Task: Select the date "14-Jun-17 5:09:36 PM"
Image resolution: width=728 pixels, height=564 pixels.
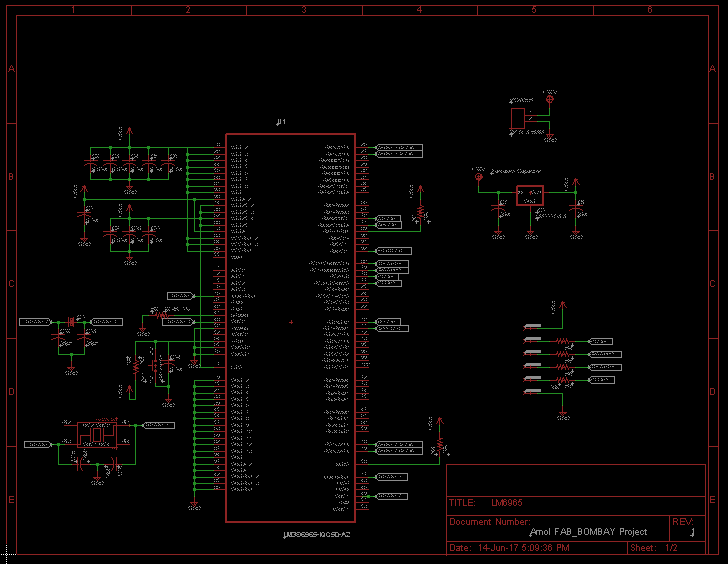Action: point(524,548)
